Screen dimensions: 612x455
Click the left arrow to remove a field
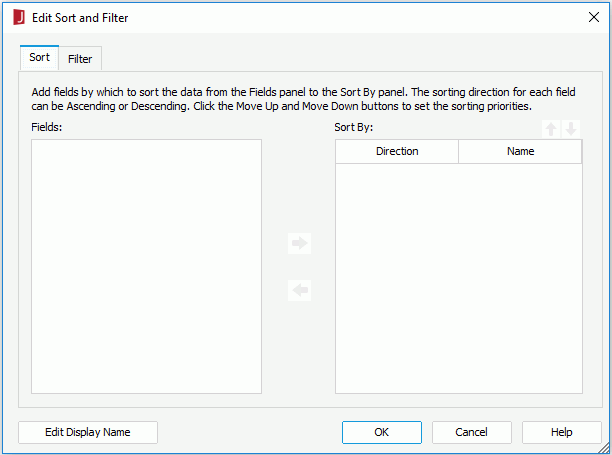[299, 290]
